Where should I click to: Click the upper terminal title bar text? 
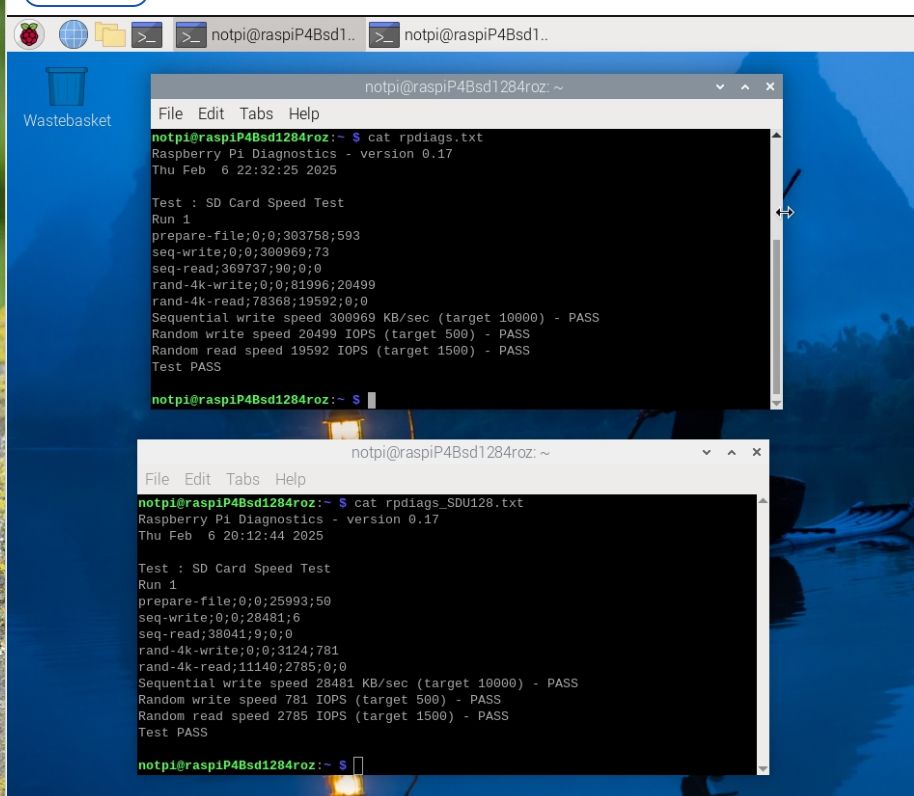(464, 87)
